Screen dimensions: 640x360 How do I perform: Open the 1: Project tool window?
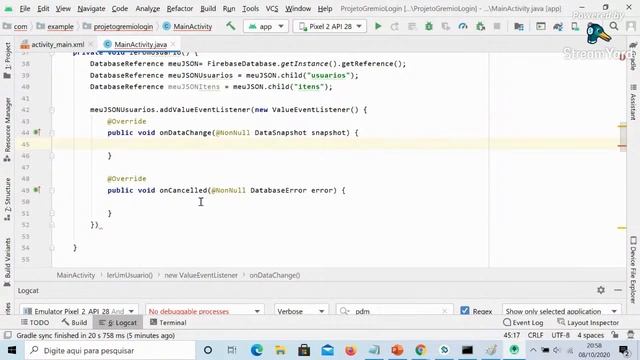7,60
